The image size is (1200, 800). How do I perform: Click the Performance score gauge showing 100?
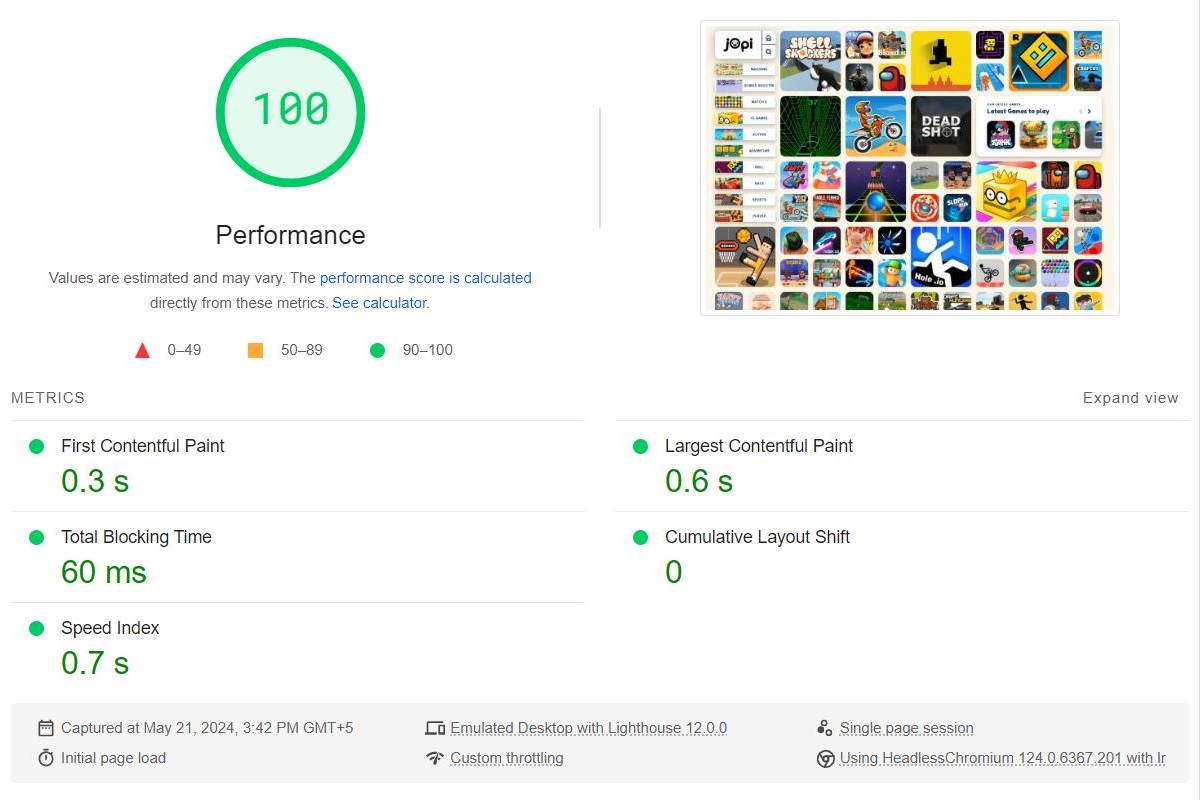[x=290, y=111]
